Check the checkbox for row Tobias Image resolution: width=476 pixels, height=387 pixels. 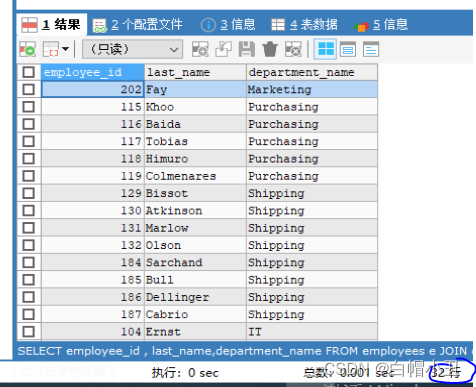click(28, 141)
